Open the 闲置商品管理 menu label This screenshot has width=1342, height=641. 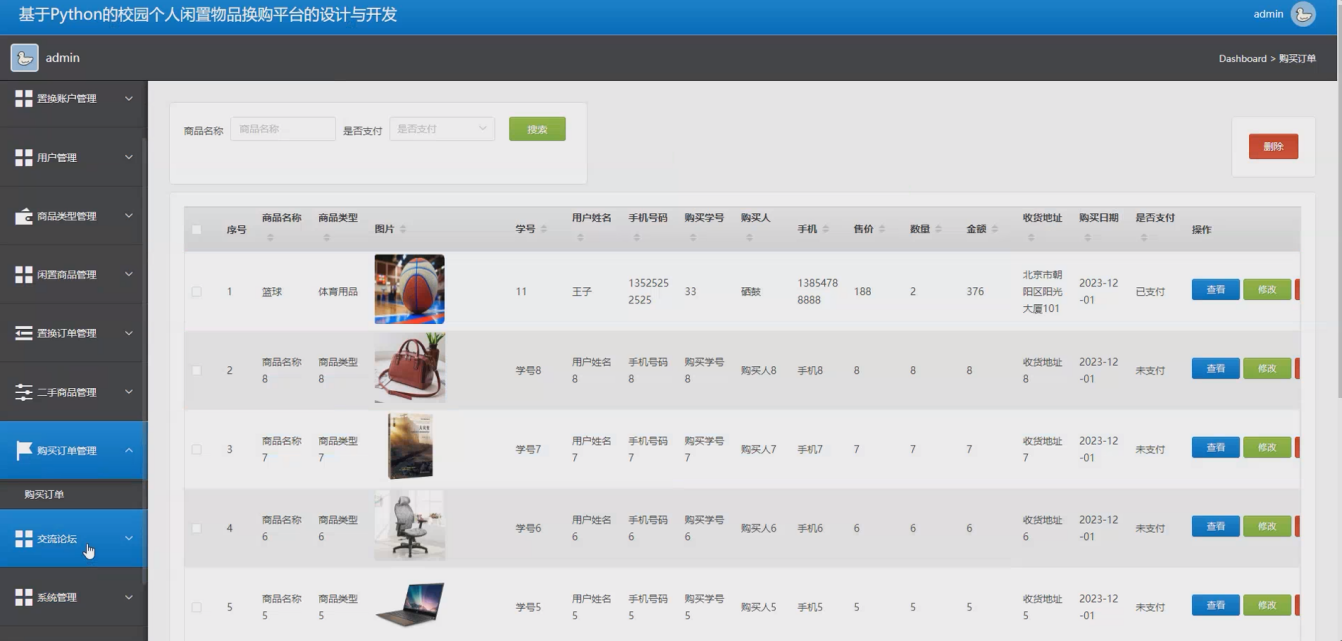click(67, 275)
